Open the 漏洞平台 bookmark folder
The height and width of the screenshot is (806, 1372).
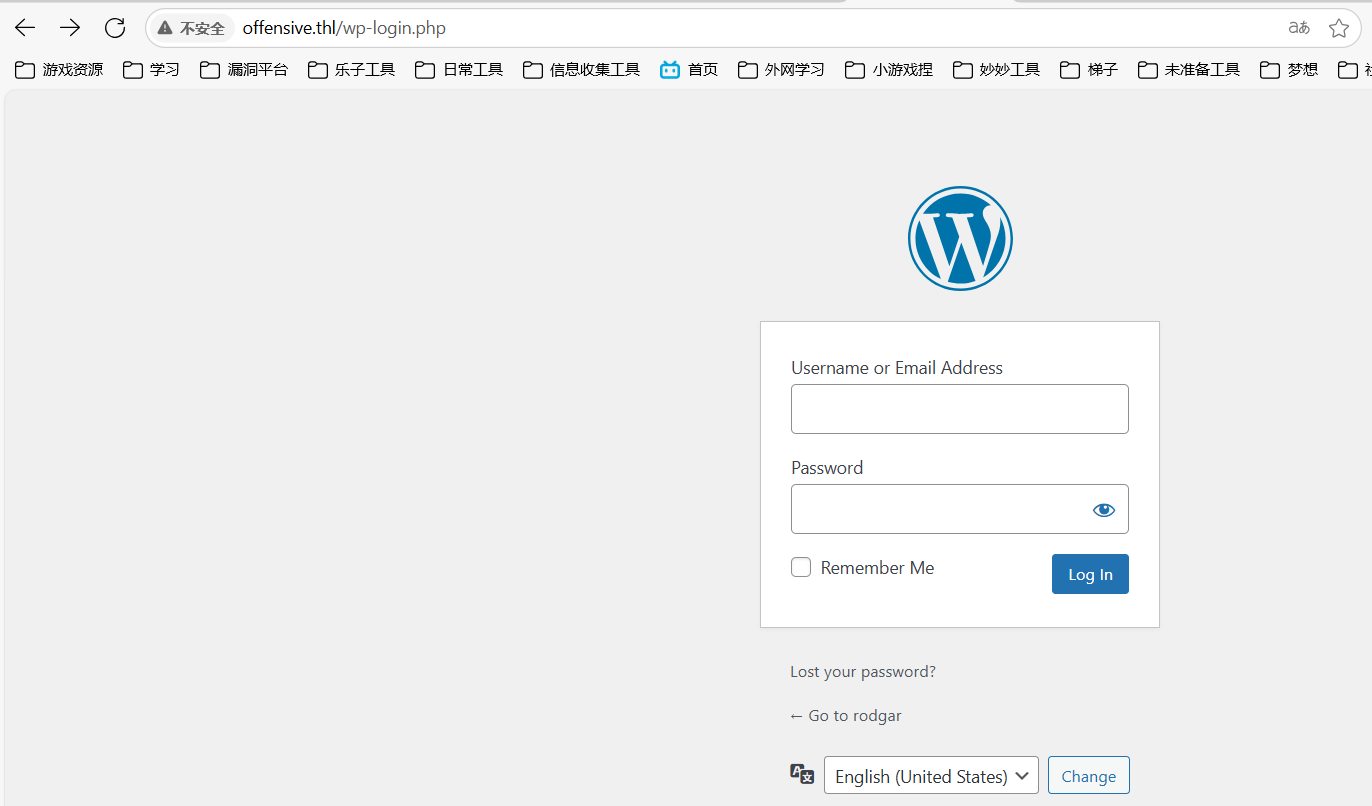coord(244,69)
